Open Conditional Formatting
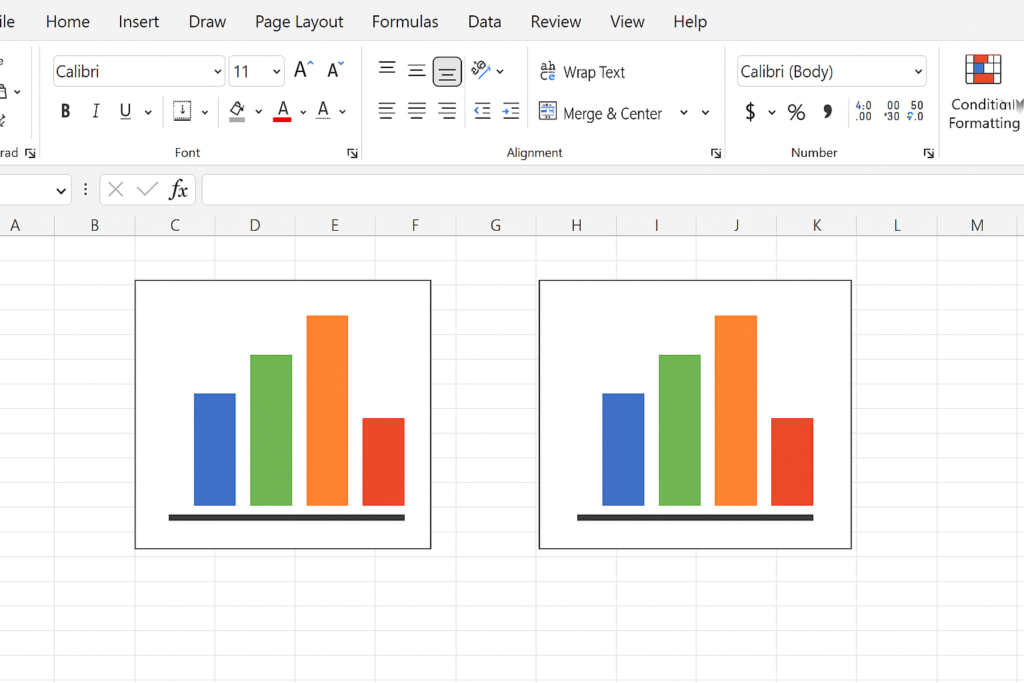Image resolution: width=1024 pixels, height=683 pixels. point(984,91)
